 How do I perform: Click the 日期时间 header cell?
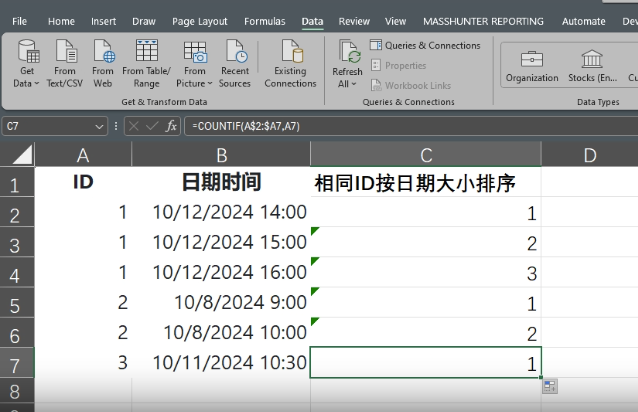tap(221, 182)
